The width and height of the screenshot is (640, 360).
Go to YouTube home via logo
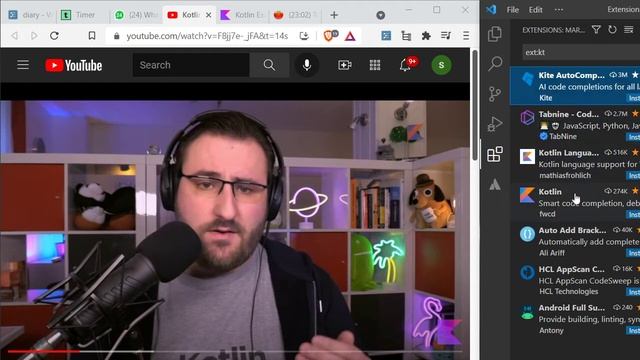tap(74, 65)
